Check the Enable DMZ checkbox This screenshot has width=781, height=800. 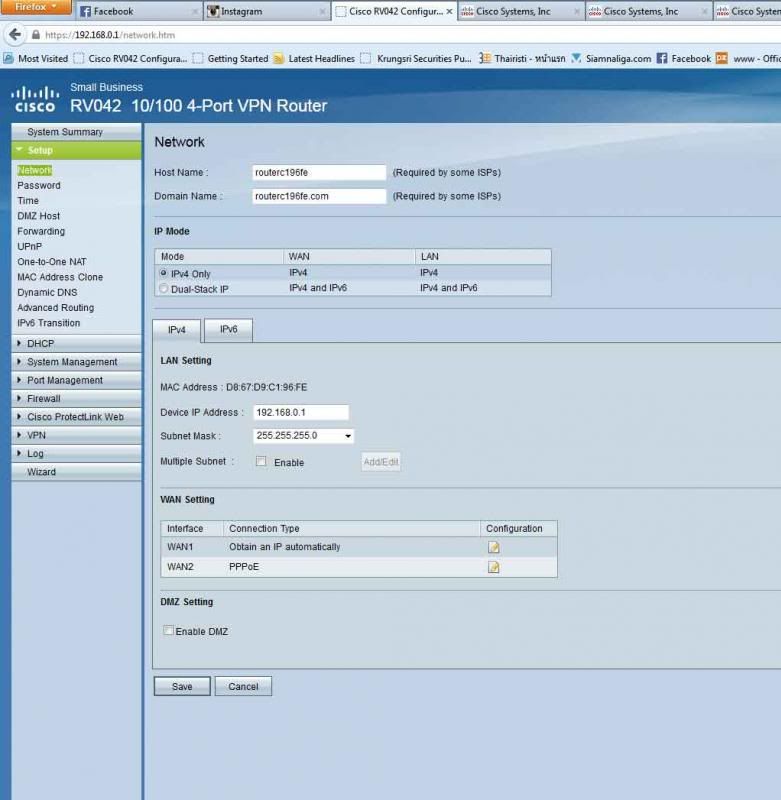point(168,631)
